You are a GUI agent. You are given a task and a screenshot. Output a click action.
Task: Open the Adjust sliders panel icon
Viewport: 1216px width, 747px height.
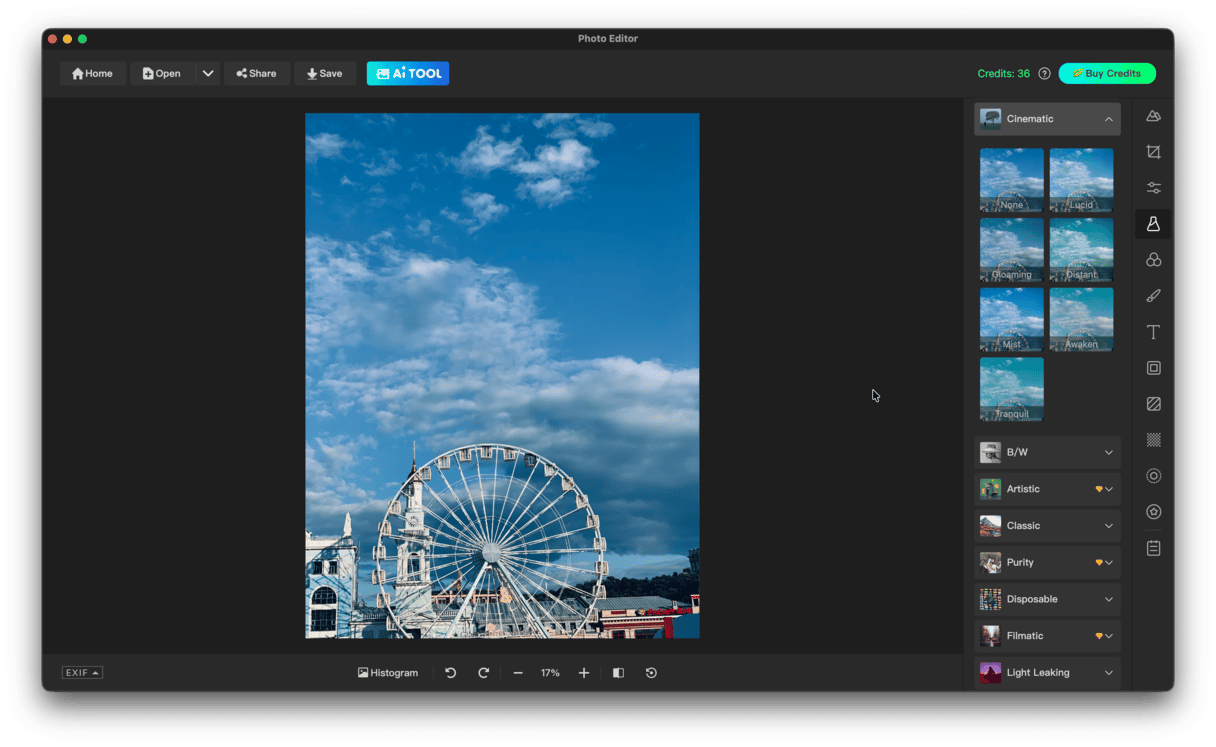coord(1153,188)
